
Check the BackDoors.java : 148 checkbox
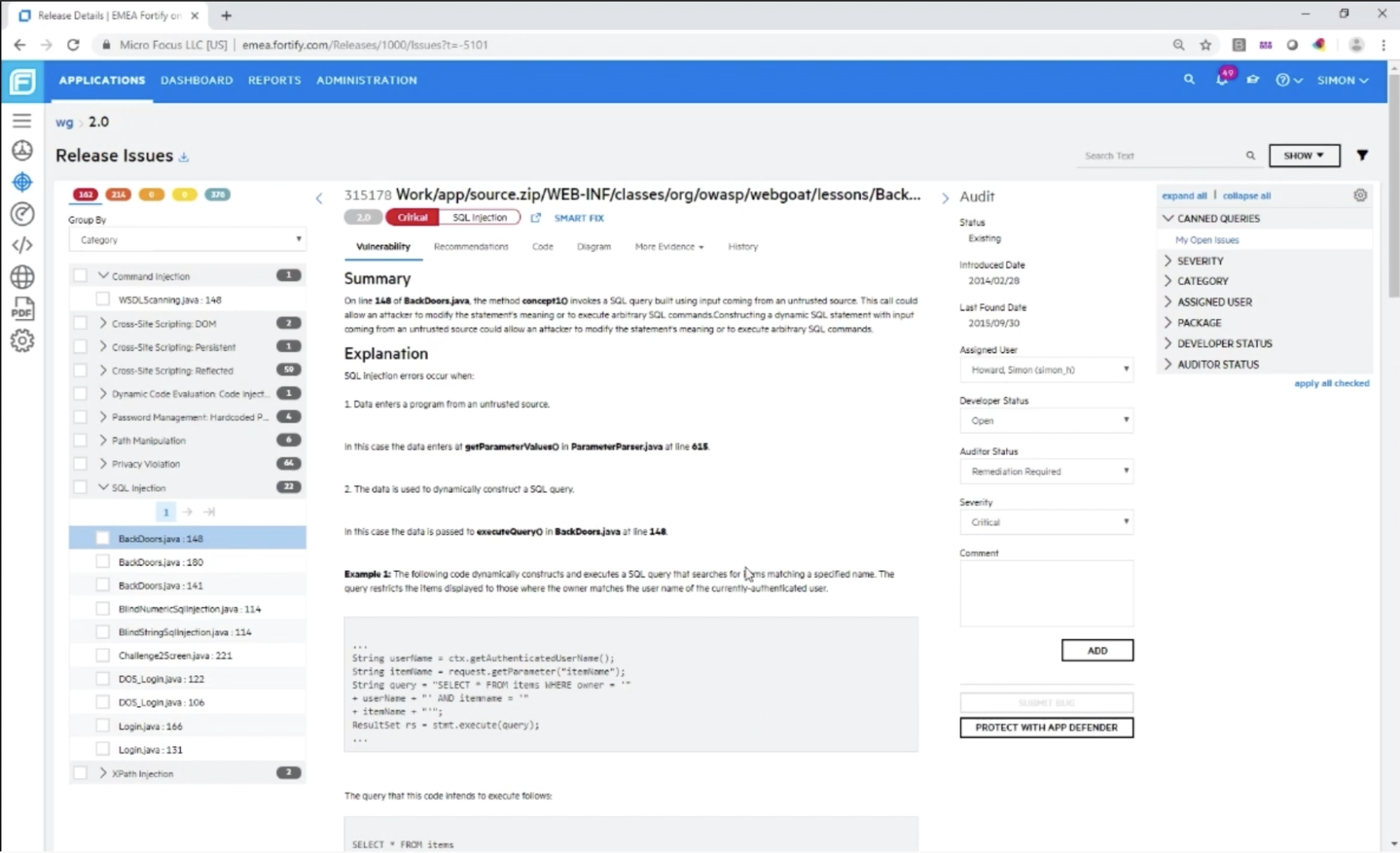(x=103, y=538)
